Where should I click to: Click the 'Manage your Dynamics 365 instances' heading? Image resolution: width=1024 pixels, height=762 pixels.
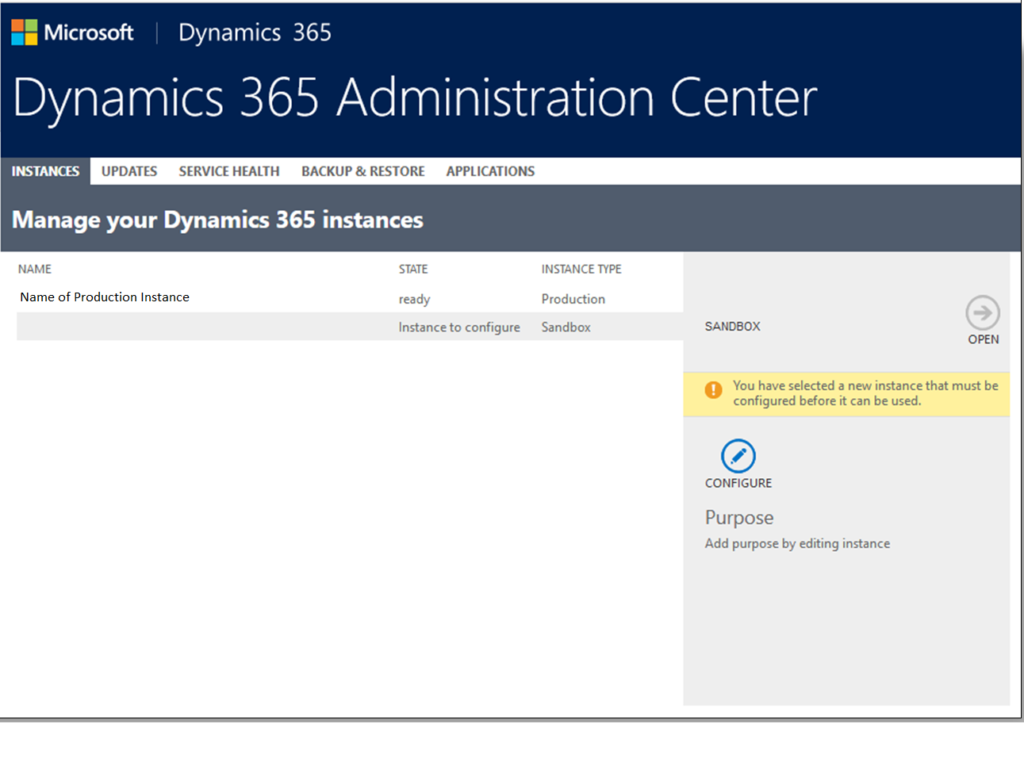pyautogui.click(x=217, y=220)
